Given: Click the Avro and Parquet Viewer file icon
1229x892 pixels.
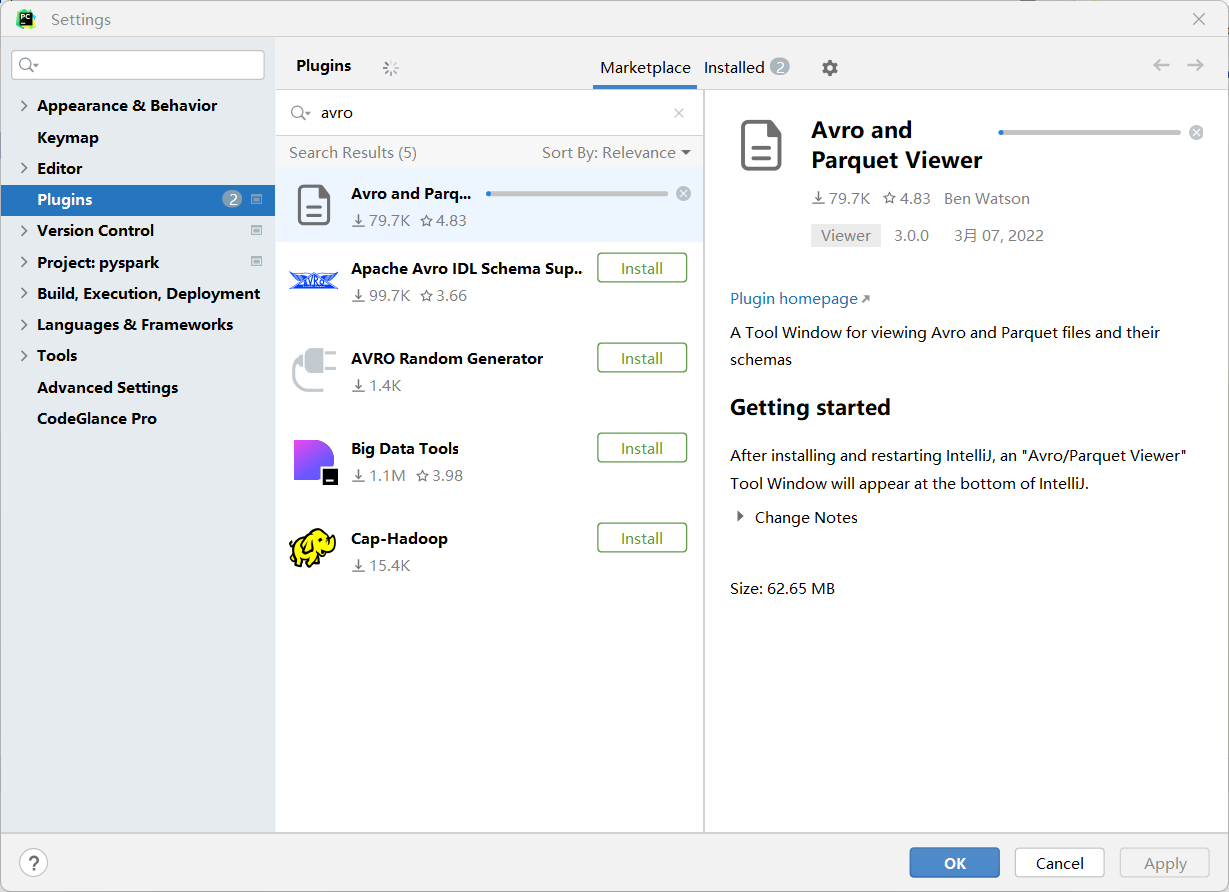Looking at the screenshot, I should [314, 205].
